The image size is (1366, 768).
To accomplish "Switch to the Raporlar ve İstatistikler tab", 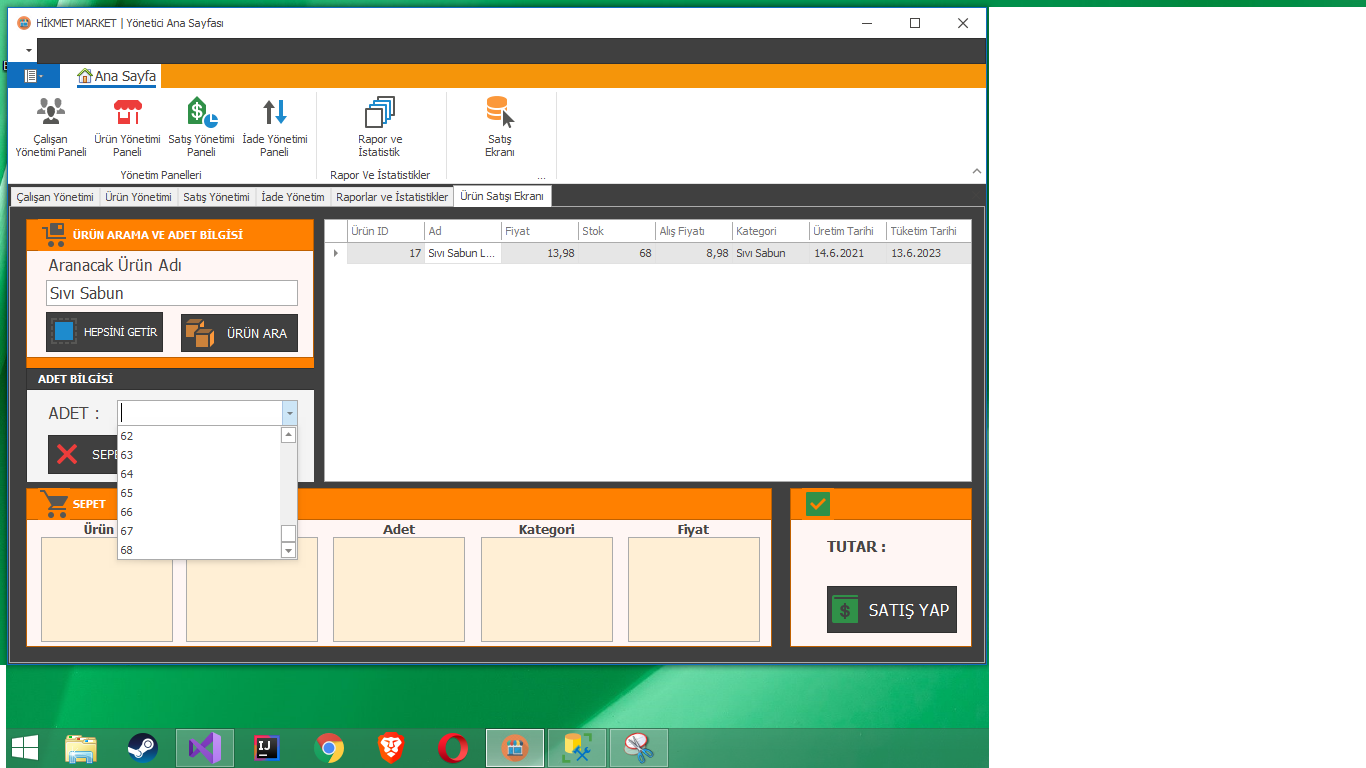I will 390,196.
